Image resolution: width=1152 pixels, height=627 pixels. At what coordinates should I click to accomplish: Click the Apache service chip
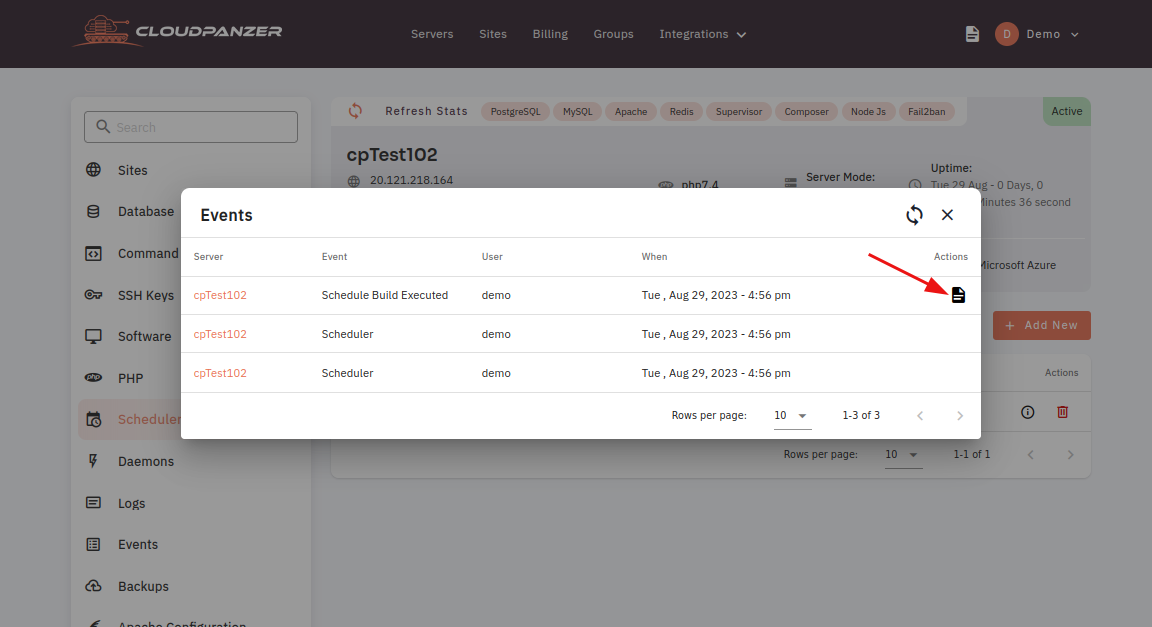click(x=631, y=112)
